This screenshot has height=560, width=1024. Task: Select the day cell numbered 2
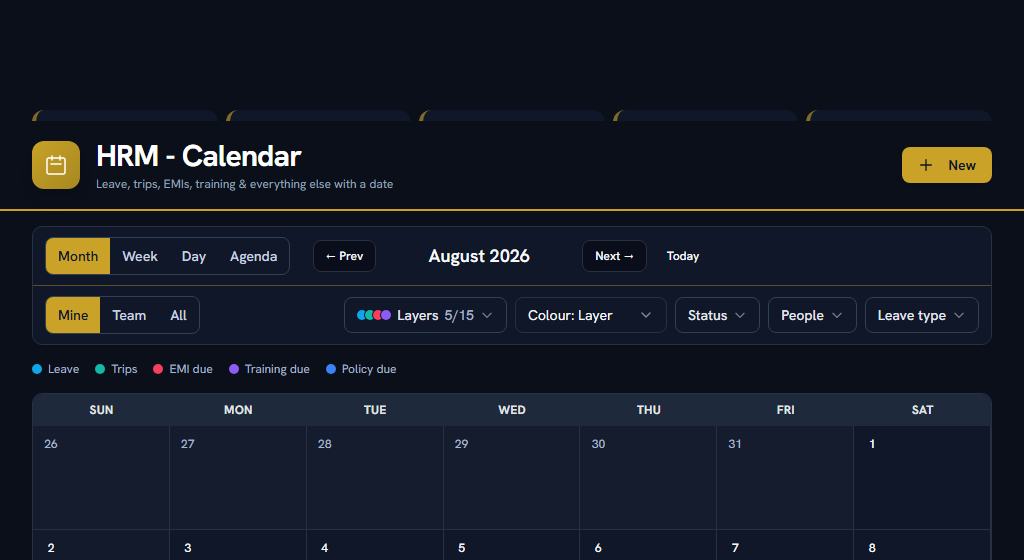101,546
